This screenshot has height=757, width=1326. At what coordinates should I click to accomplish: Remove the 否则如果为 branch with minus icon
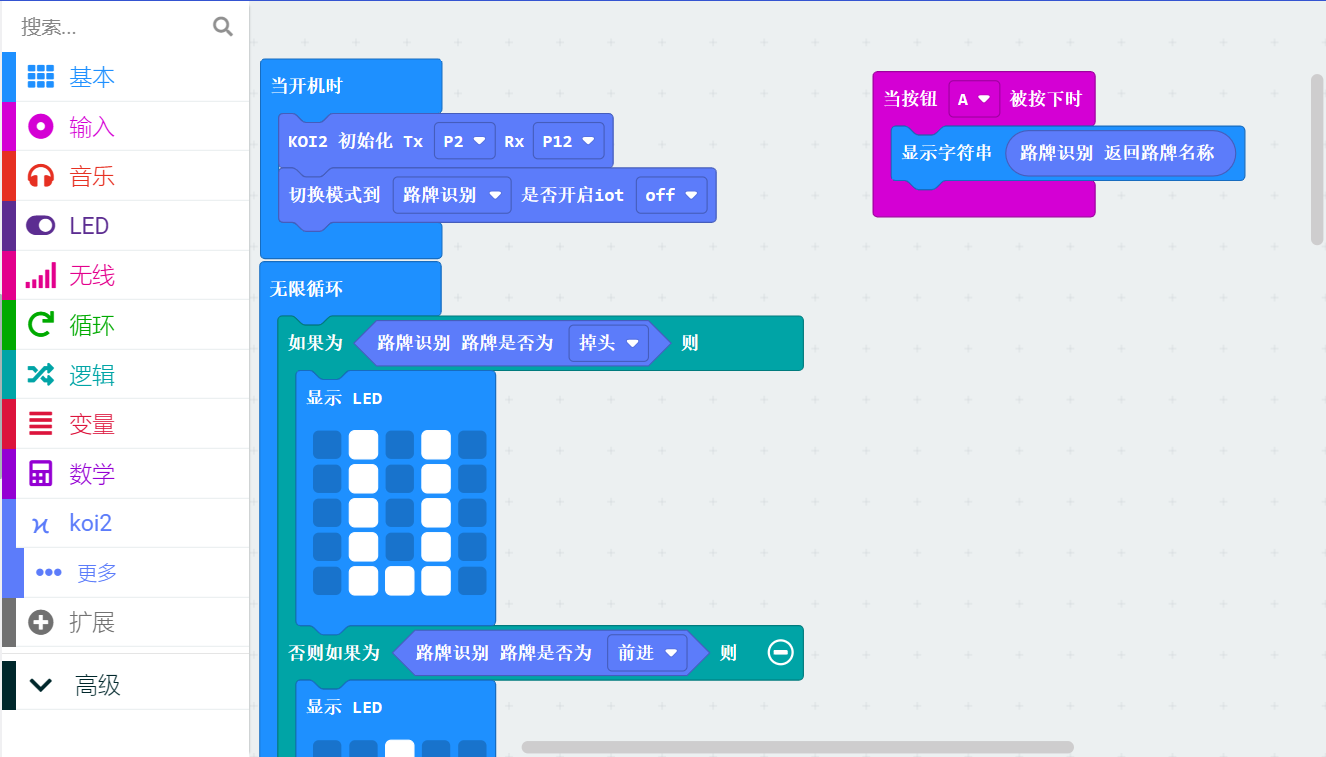[x=781, y=652]
